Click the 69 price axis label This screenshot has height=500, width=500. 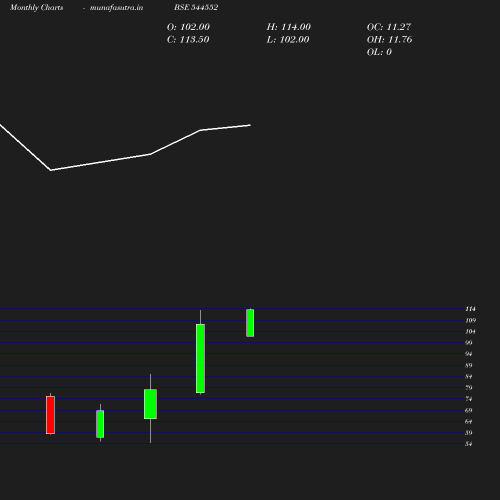coord(469,410)
